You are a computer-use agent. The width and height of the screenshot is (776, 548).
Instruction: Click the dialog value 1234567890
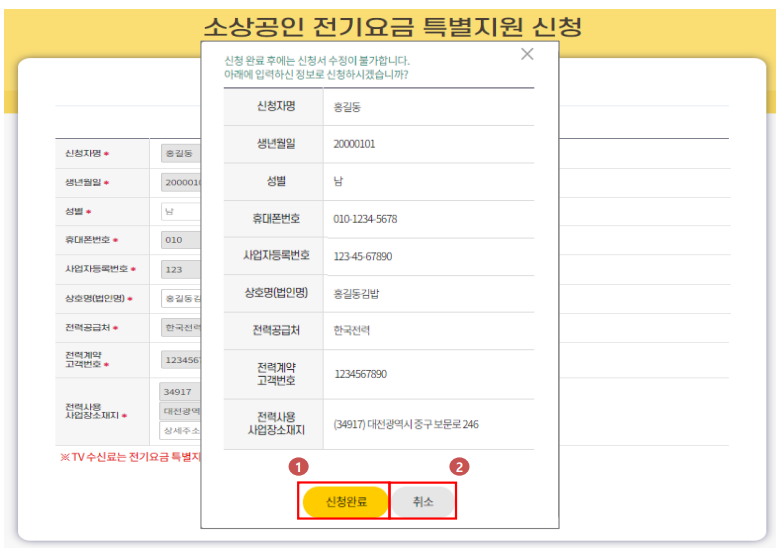coord(360,374)
